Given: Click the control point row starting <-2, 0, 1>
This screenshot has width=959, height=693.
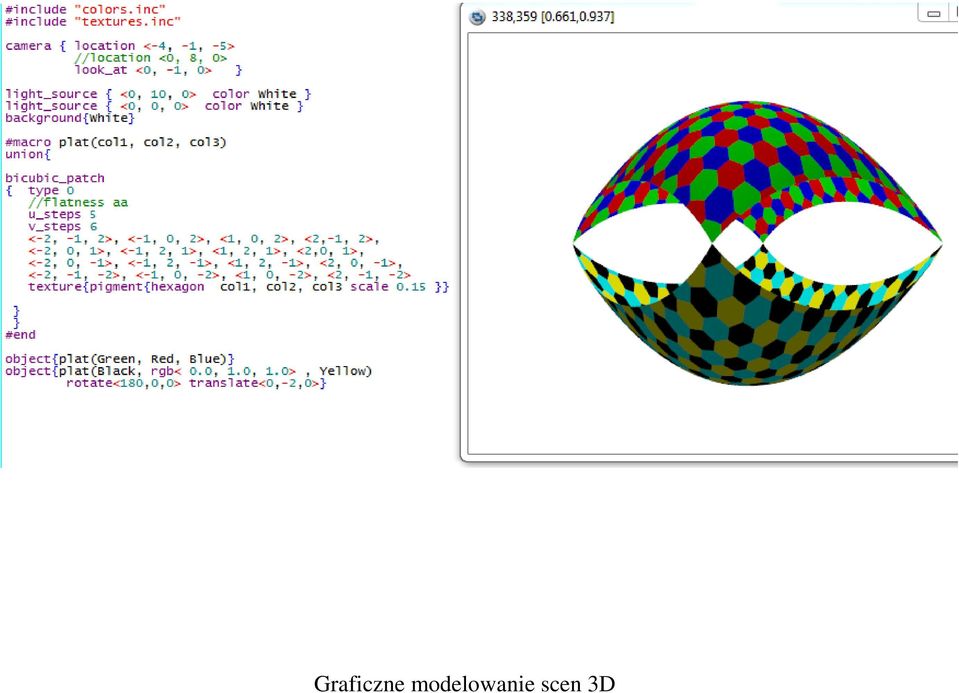Looking at the screenshot, I should click(196, 251).
